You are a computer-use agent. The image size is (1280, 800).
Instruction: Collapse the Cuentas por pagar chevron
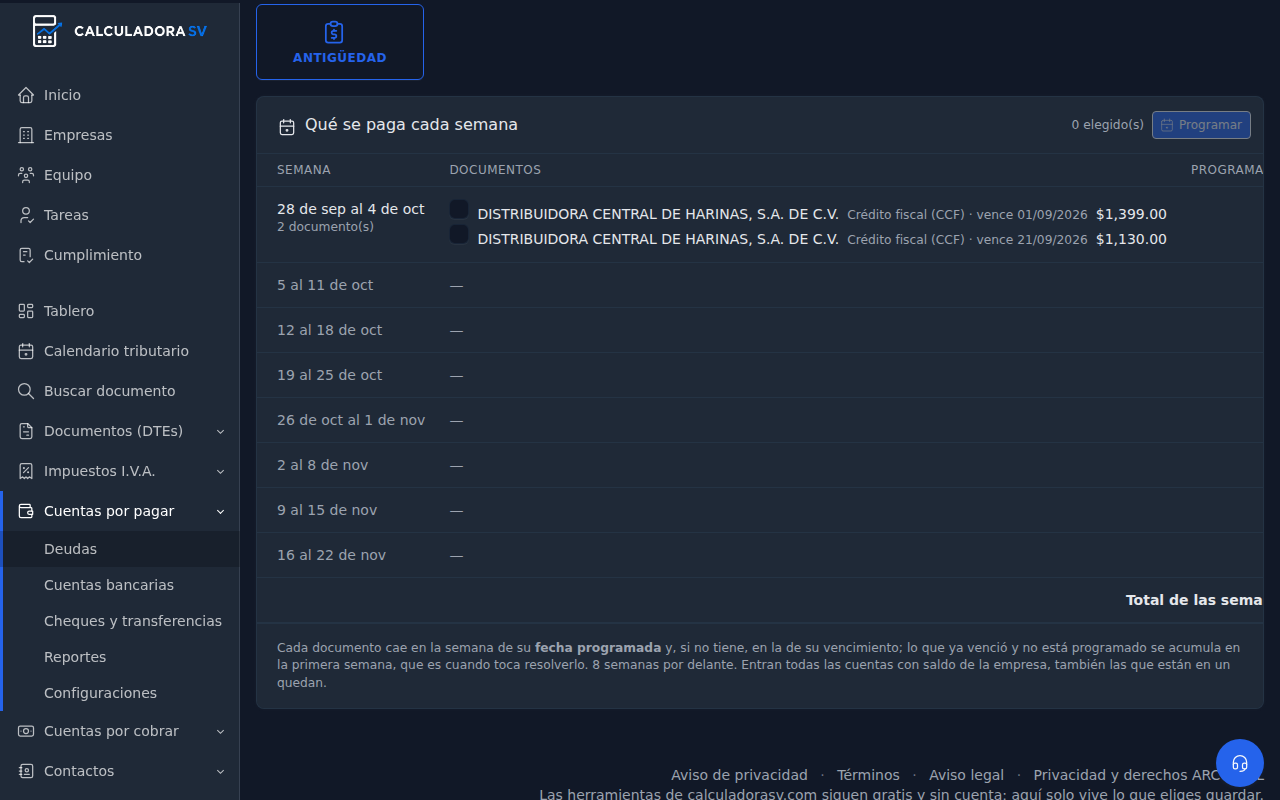click(x=220, y=511)
